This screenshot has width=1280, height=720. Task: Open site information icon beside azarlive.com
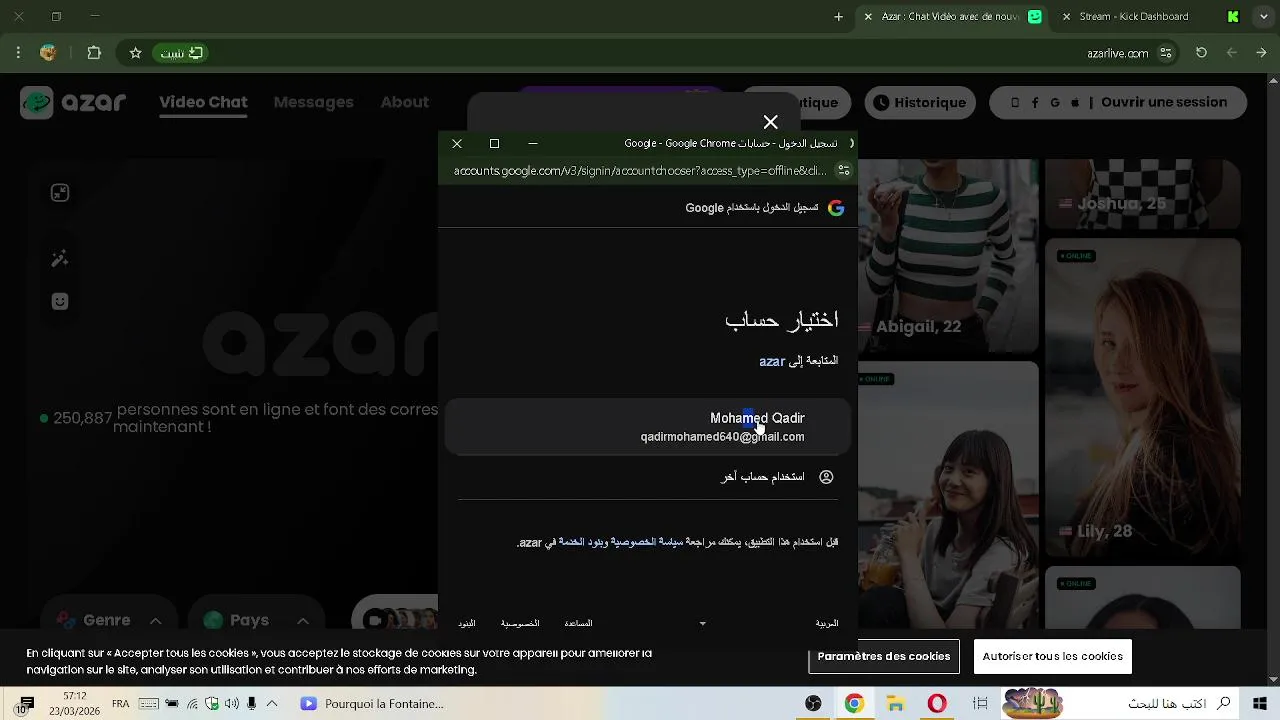(x=1166, y=53)
